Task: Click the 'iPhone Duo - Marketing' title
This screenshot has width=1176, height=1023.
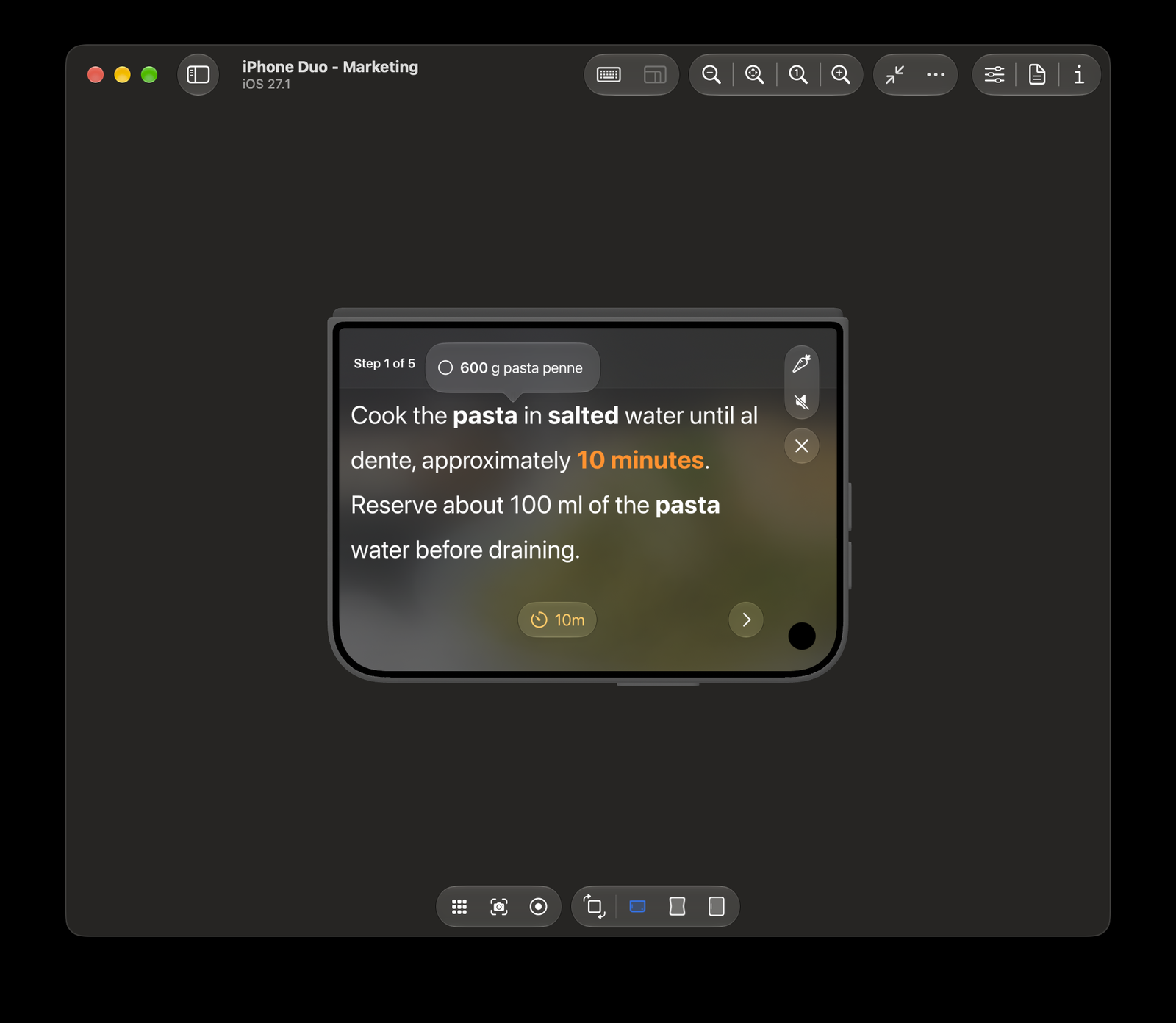Action: (x=330, y=67)
